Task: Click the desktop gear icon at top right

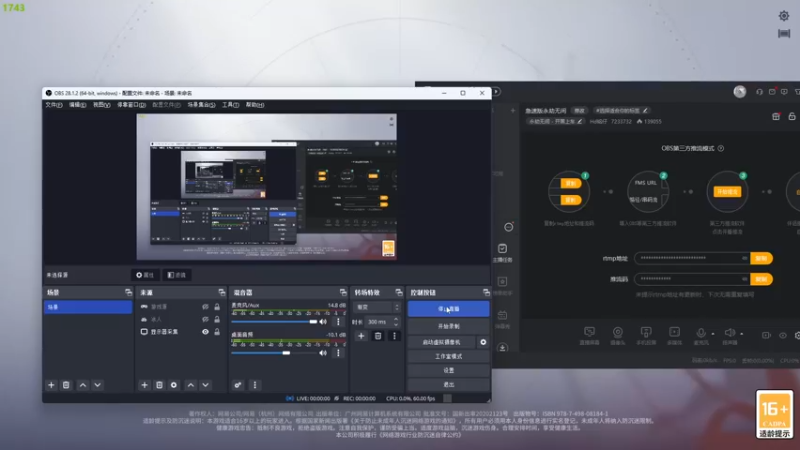Action: pyautogui.click(x=784, y=16)
